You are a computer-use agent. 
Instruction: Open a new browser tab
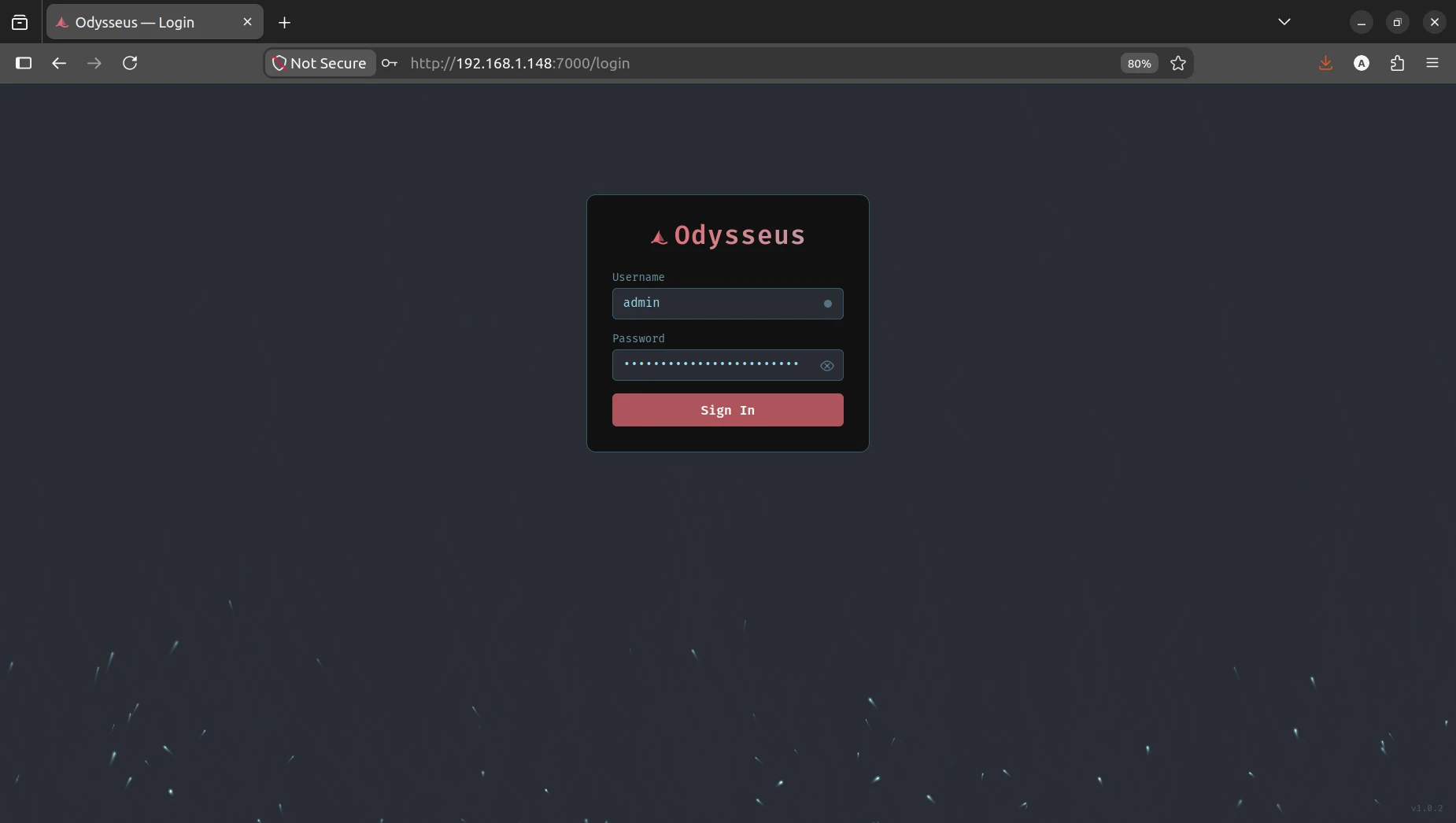(x=285, y=23)
